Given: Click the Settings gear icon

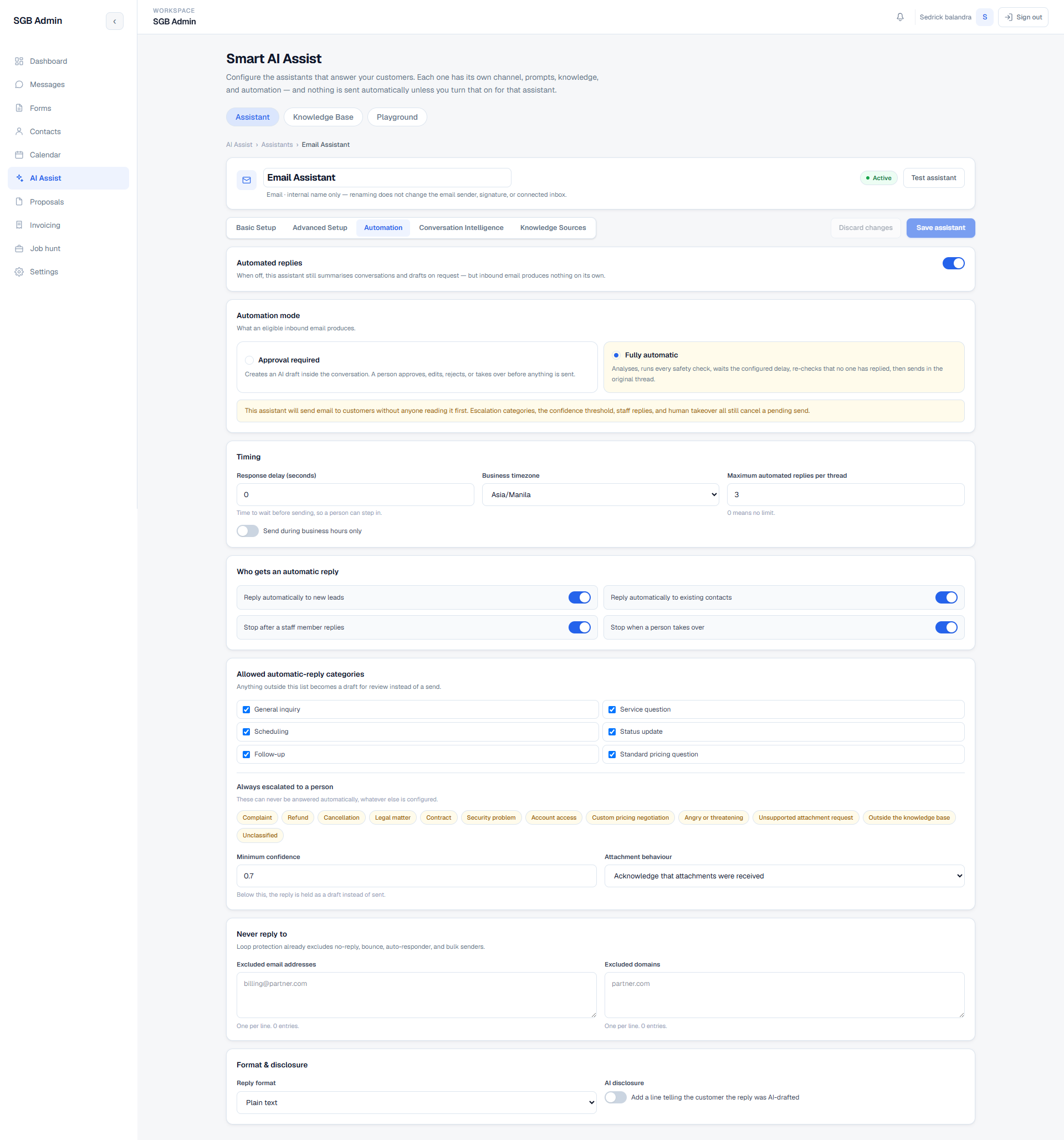Looking at the screenshot, I should tap(19, 272).
